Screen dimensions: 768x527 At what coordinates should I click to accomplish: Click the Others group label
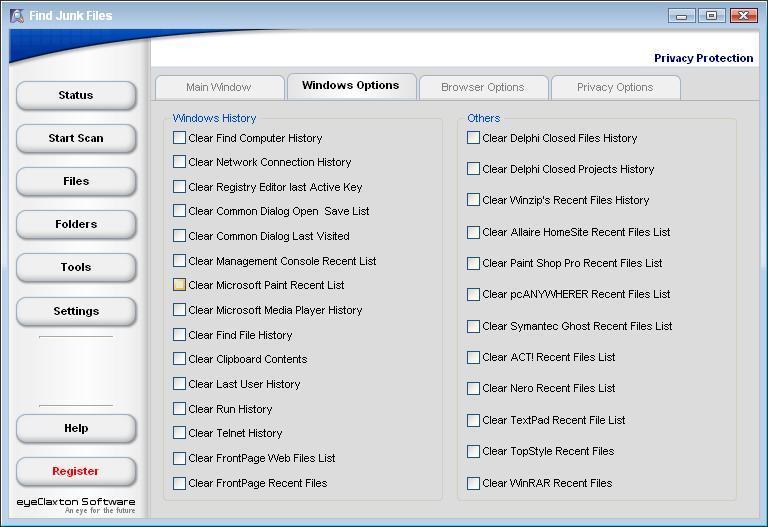483,118
